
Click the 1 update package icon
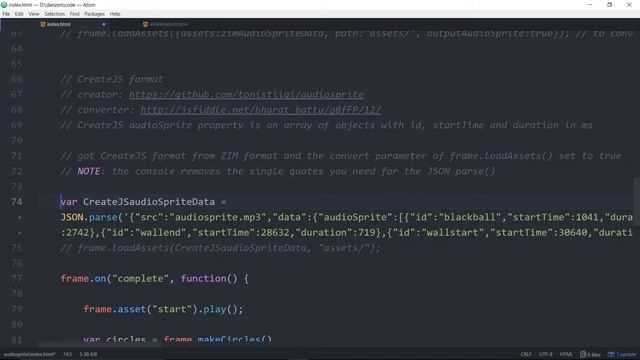[622, 354]
